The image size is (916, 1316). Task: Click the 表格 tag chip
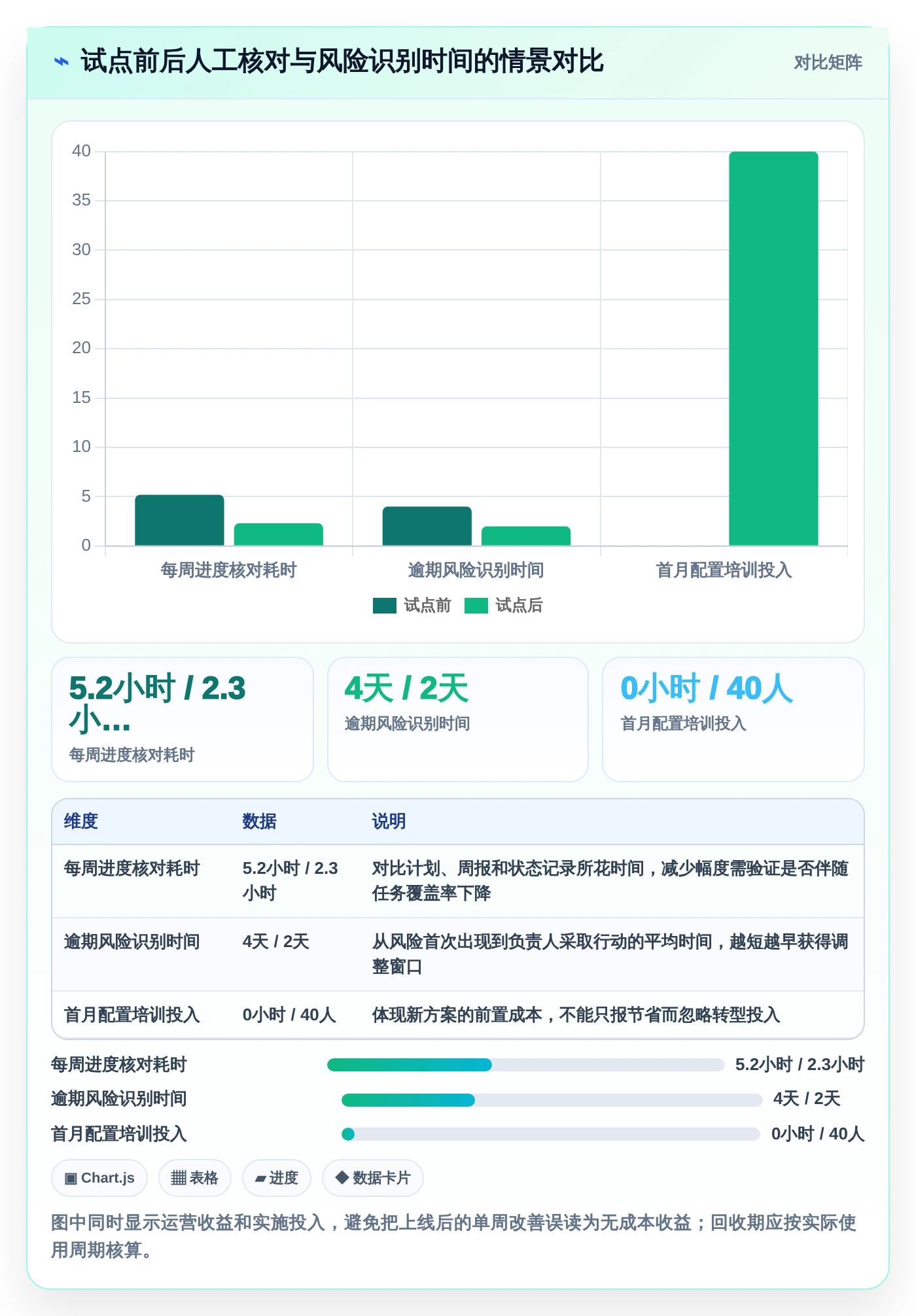194,1178
